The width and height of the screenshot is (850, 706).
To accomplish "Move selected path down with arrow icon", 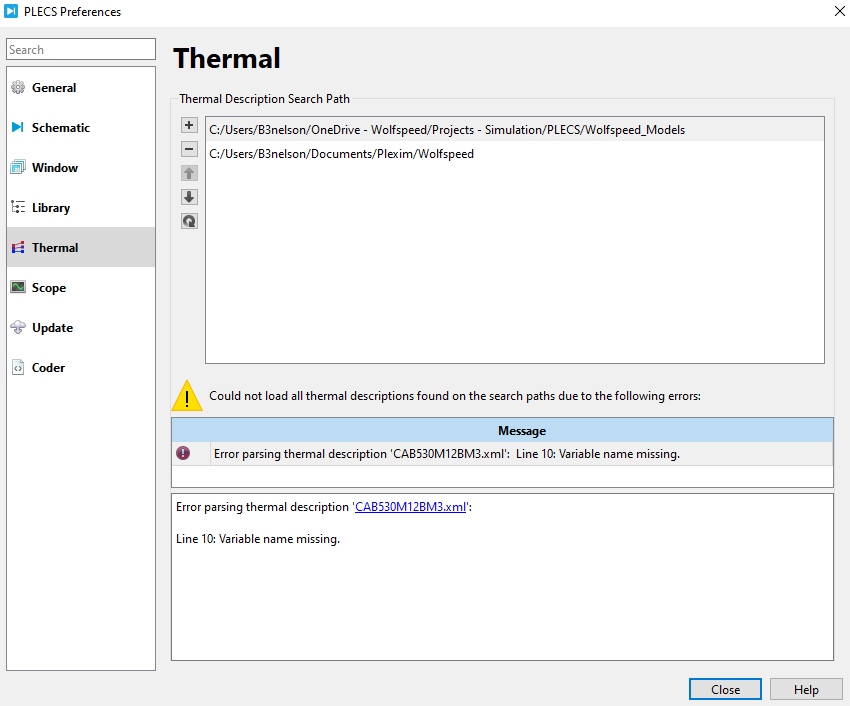I will pyautogui.click(x=189, y=197).
